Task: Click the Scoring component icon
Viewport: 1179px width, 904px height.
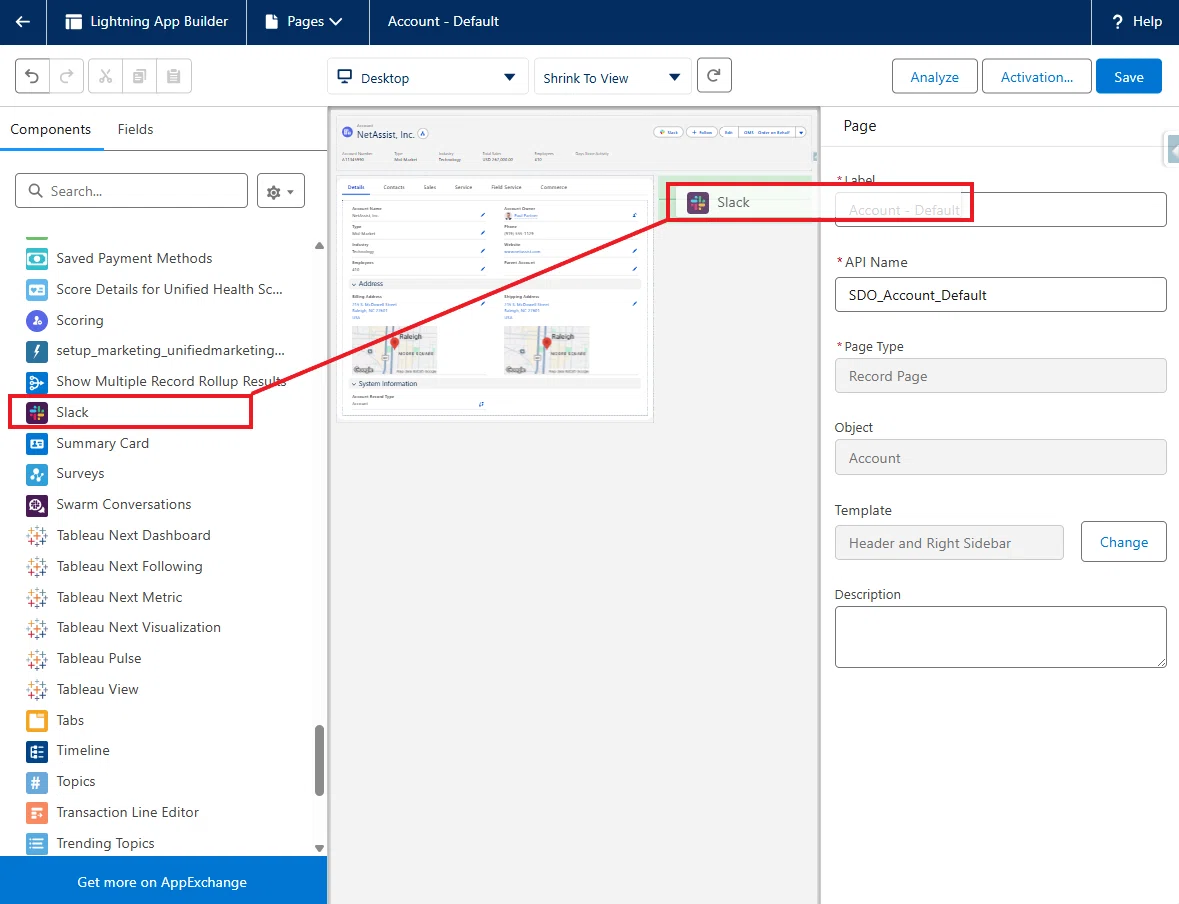Action: point(37,320)
